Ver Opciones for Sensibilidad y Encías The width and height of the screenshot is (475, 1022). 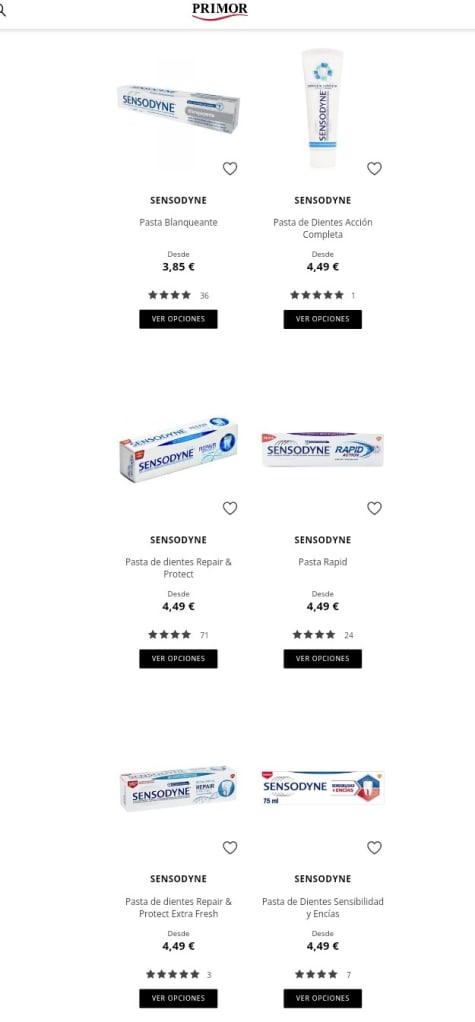pos(323,999)
